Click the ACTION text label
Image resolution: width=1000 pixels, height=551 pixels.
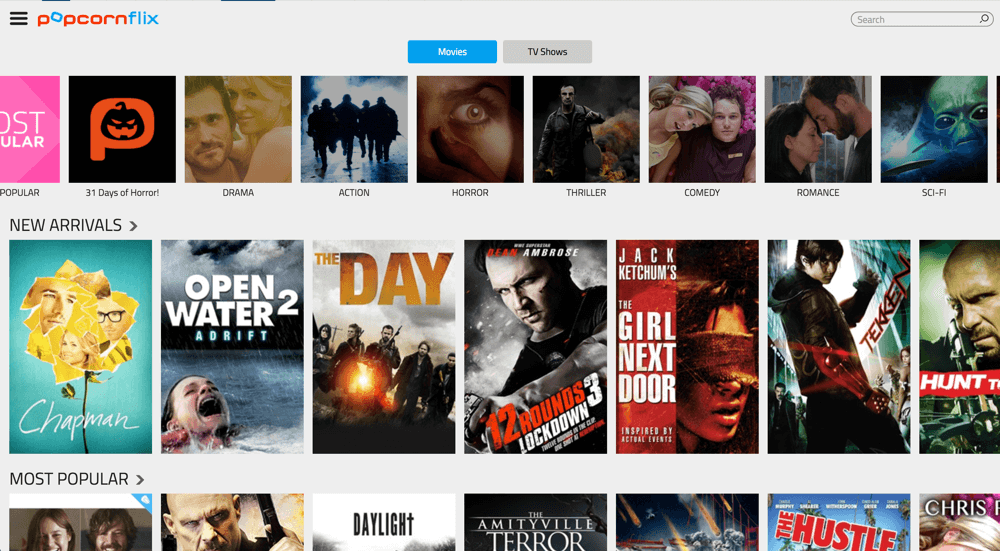[x=354, y=193]
